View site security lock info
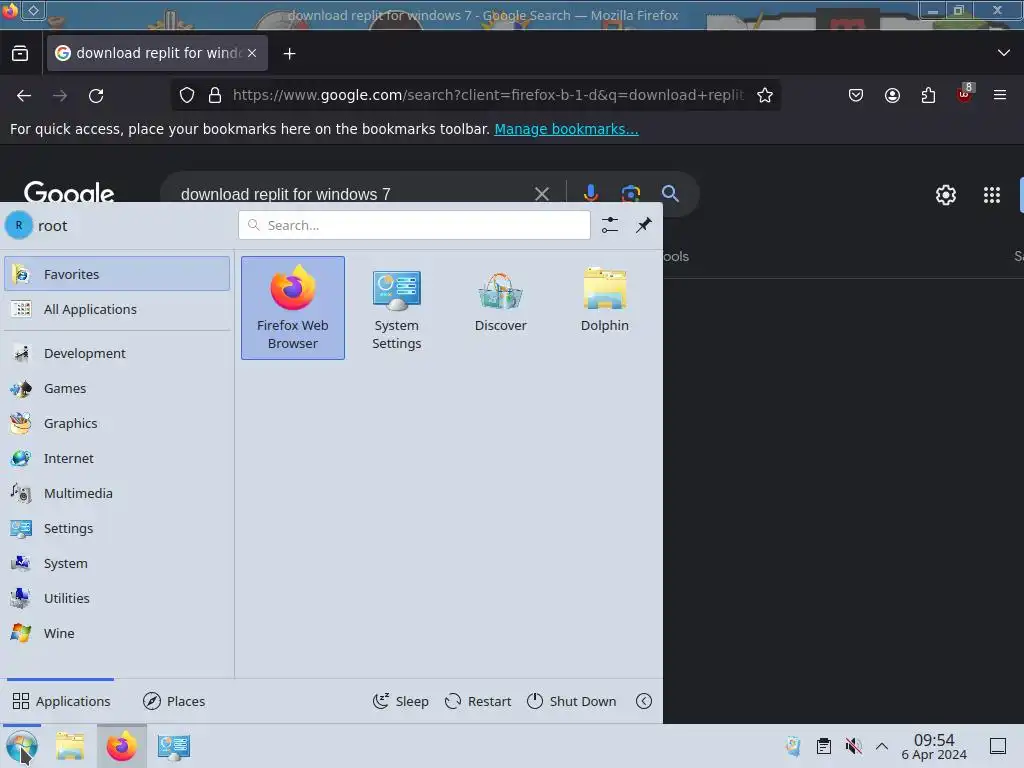Image resolution: width=1024 pixels, height=768 pixels. 215,95
